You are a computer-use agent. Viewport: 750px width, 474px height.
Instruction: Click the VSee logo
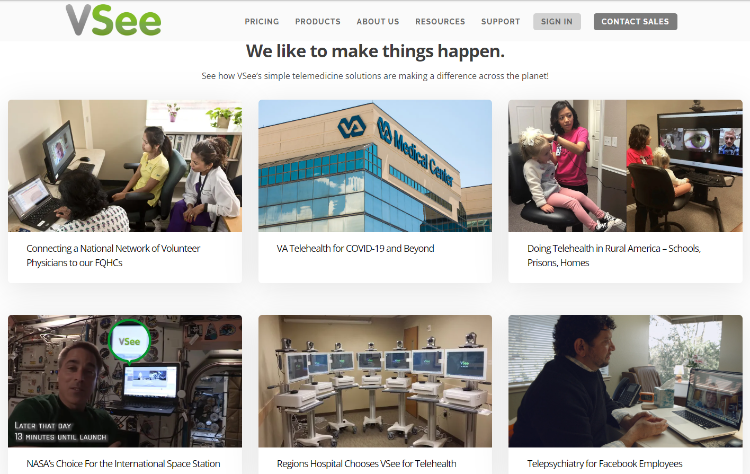point(113,20)
